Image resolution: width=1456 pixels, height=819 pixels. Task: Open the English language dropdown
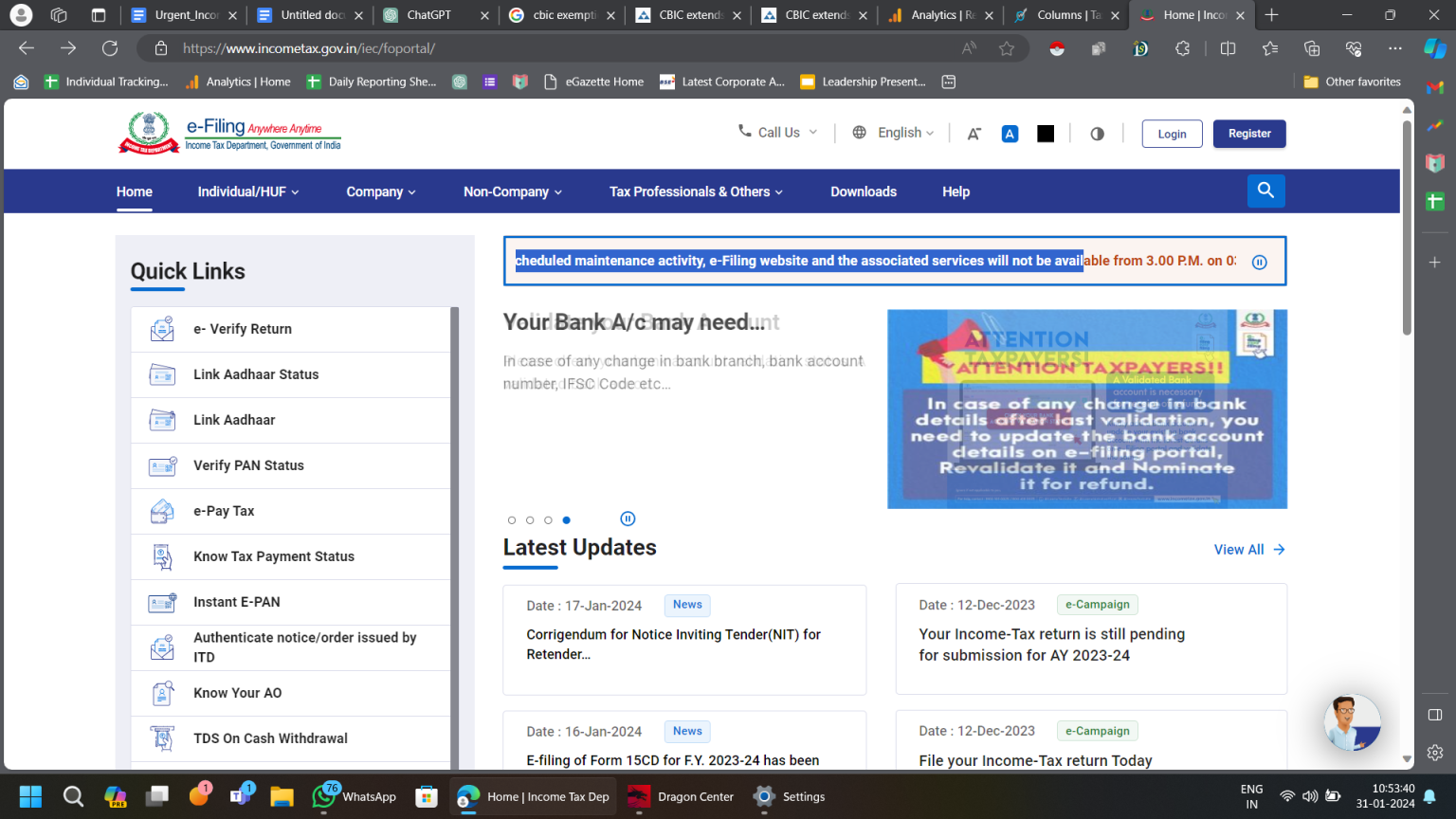893,133
